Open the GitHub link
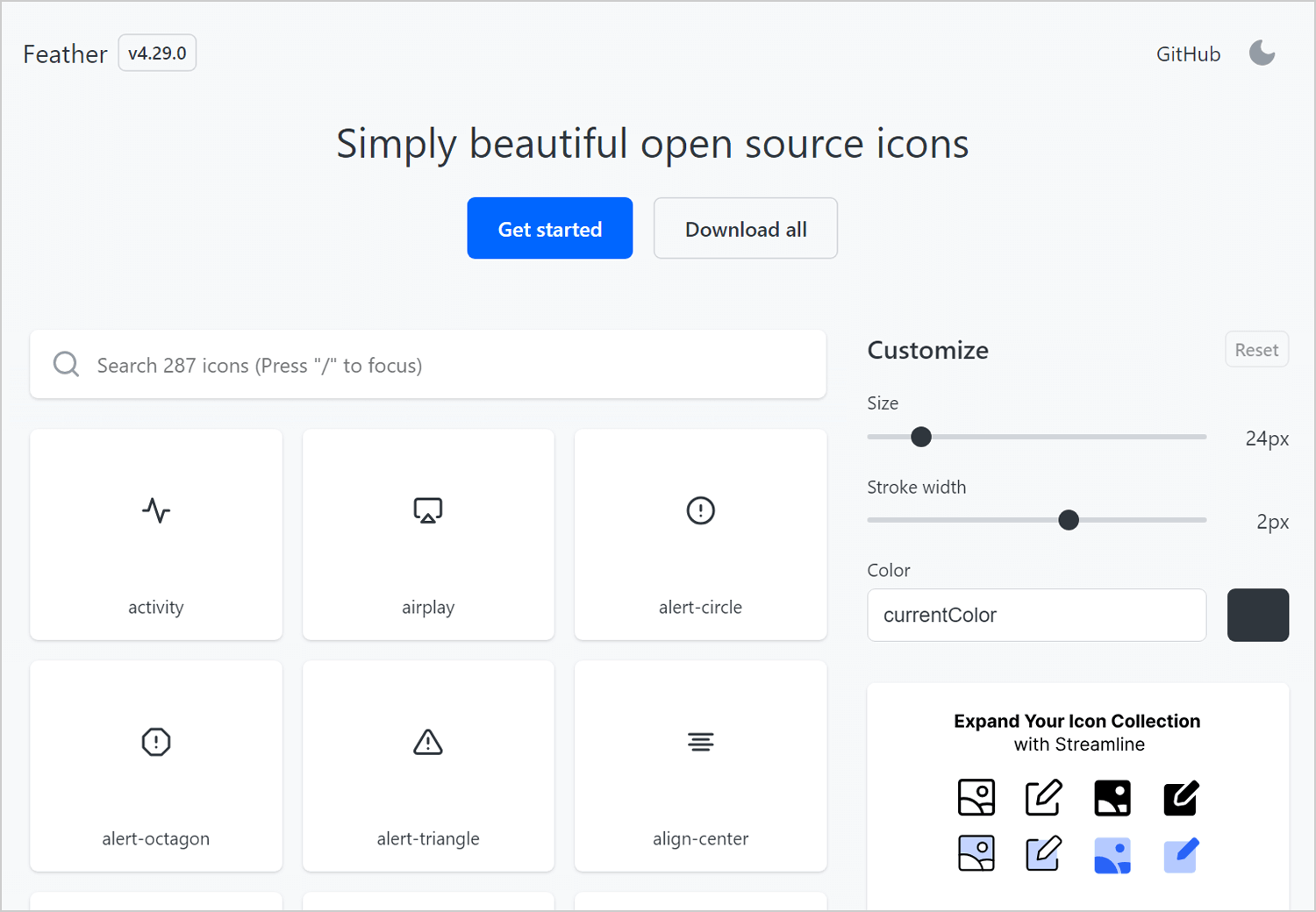The image size is (1316, 912). coord(1188,54)
